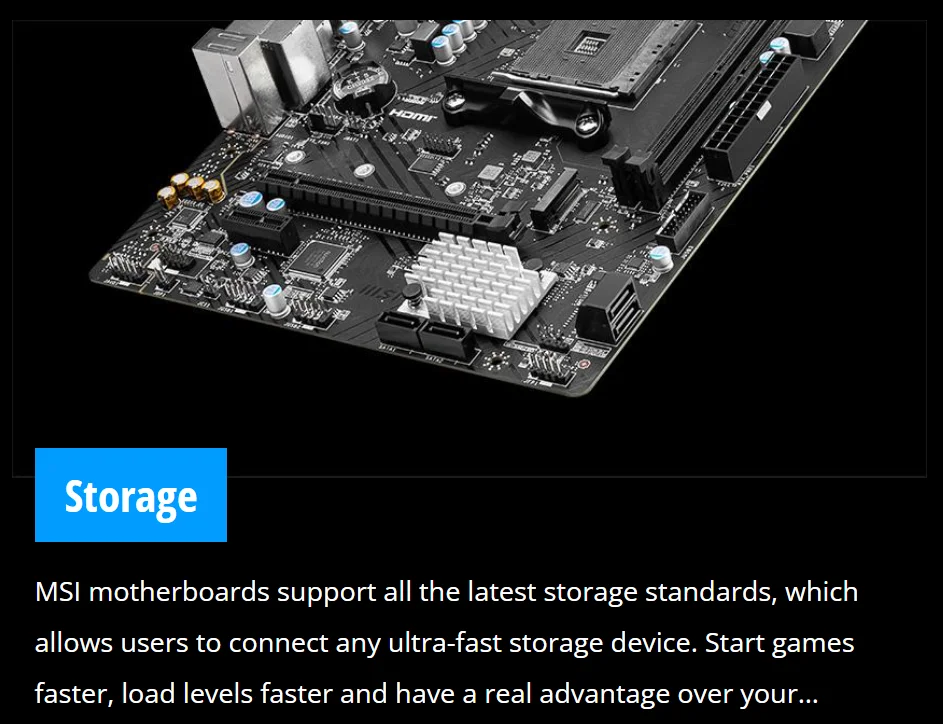Click the gold audio capacitors cluster
Screen dimensions: 943x724
pos(191,189)
